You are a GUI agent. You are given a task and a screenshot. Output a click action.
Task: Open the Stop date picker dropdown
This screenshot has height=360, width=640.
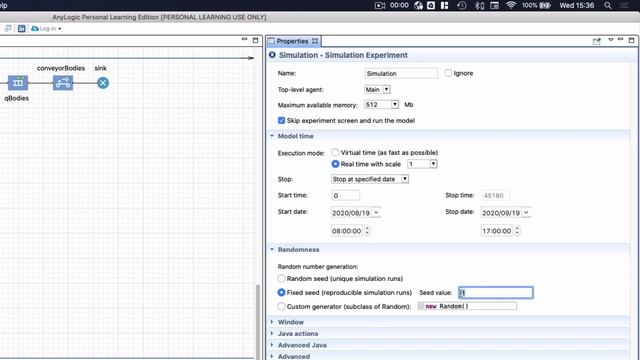point(526,213)
